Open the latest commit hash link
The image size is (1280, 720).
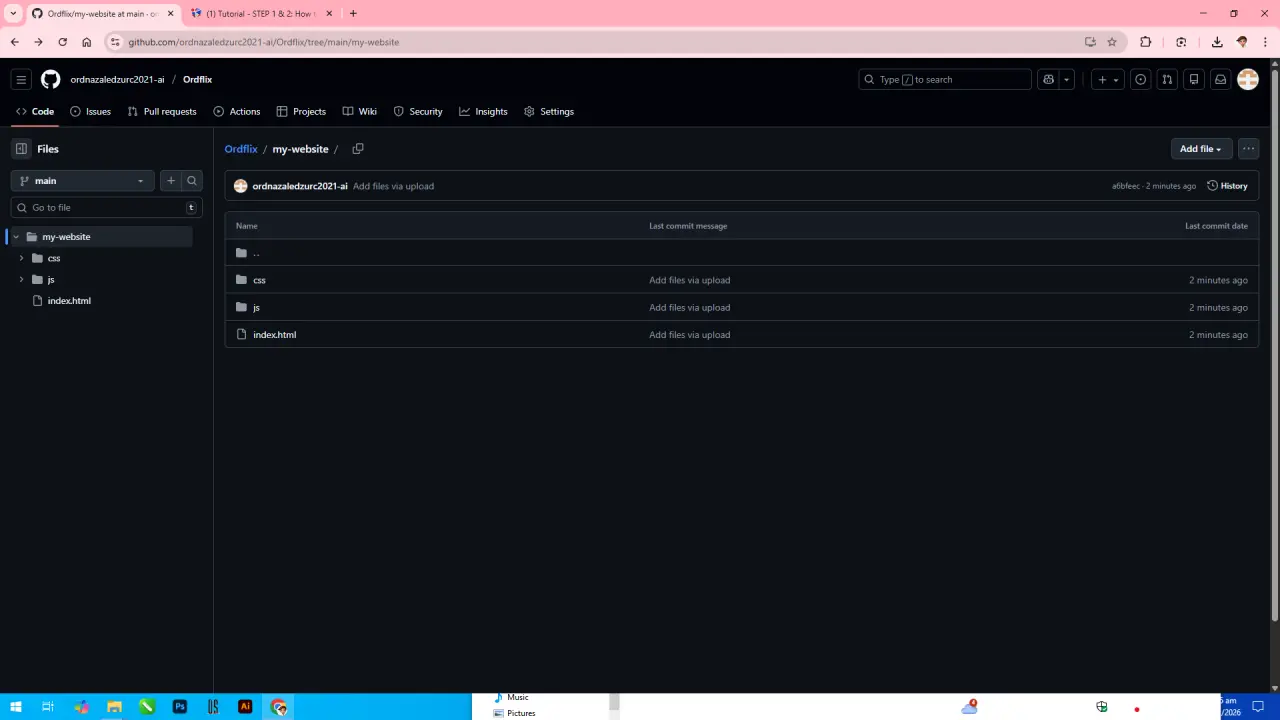[x=1126, y=186]
